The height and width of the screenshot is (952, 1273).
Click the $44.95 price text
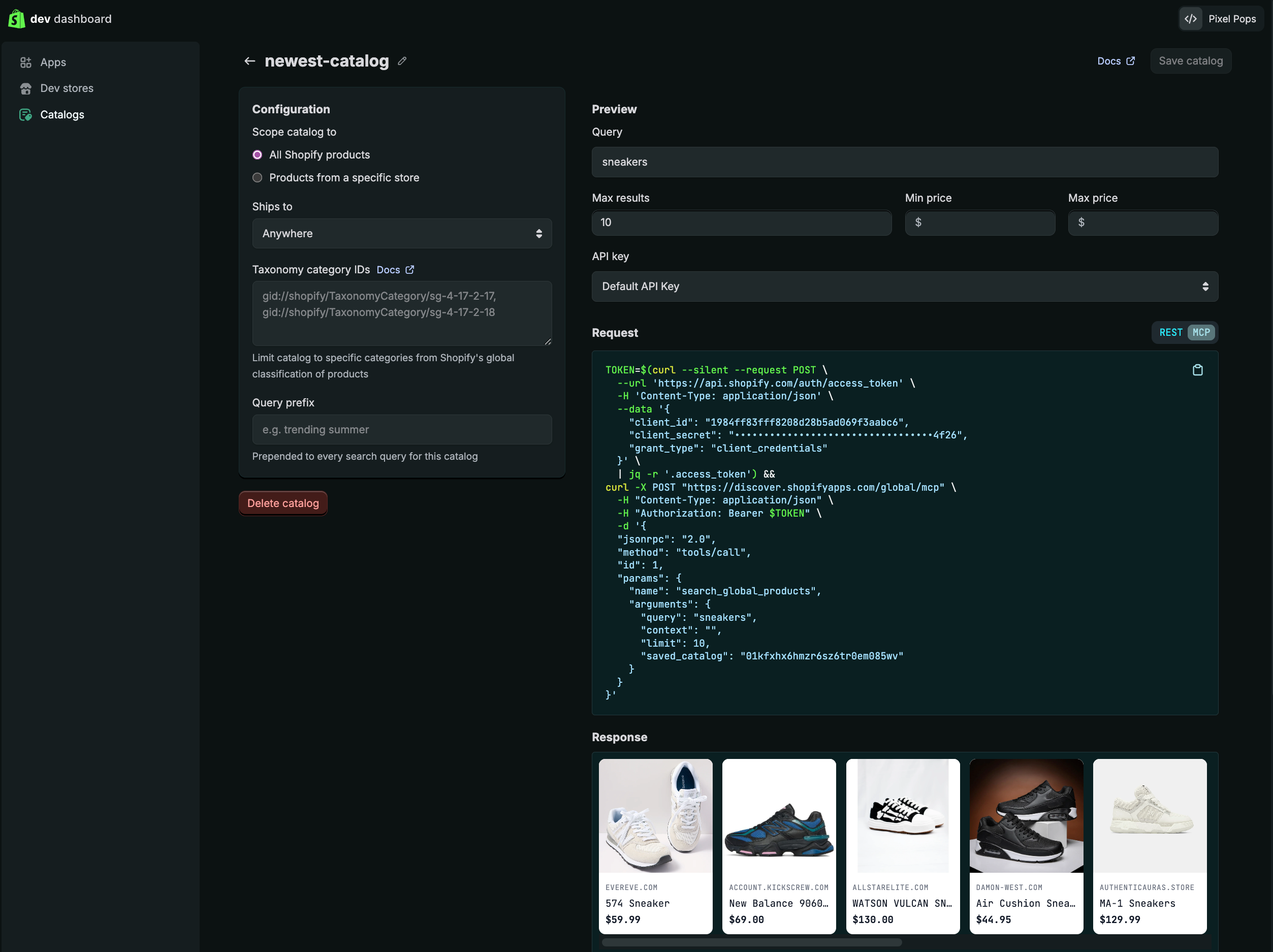tap(993, 919)
